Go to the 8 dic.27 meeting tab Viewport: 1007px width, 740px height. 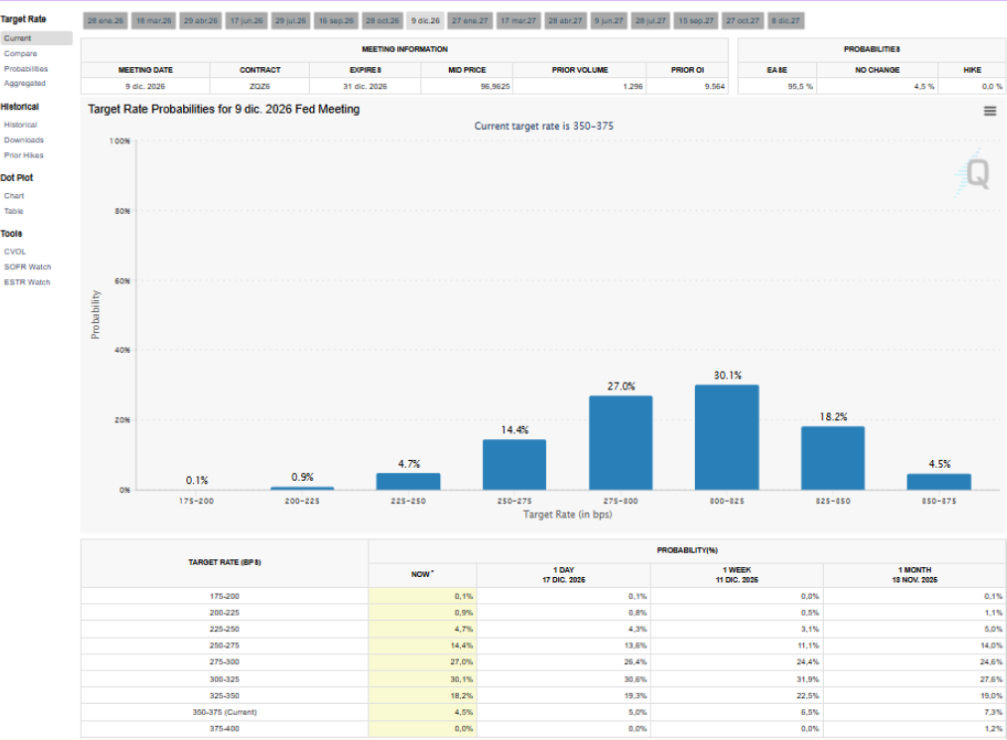786,20
